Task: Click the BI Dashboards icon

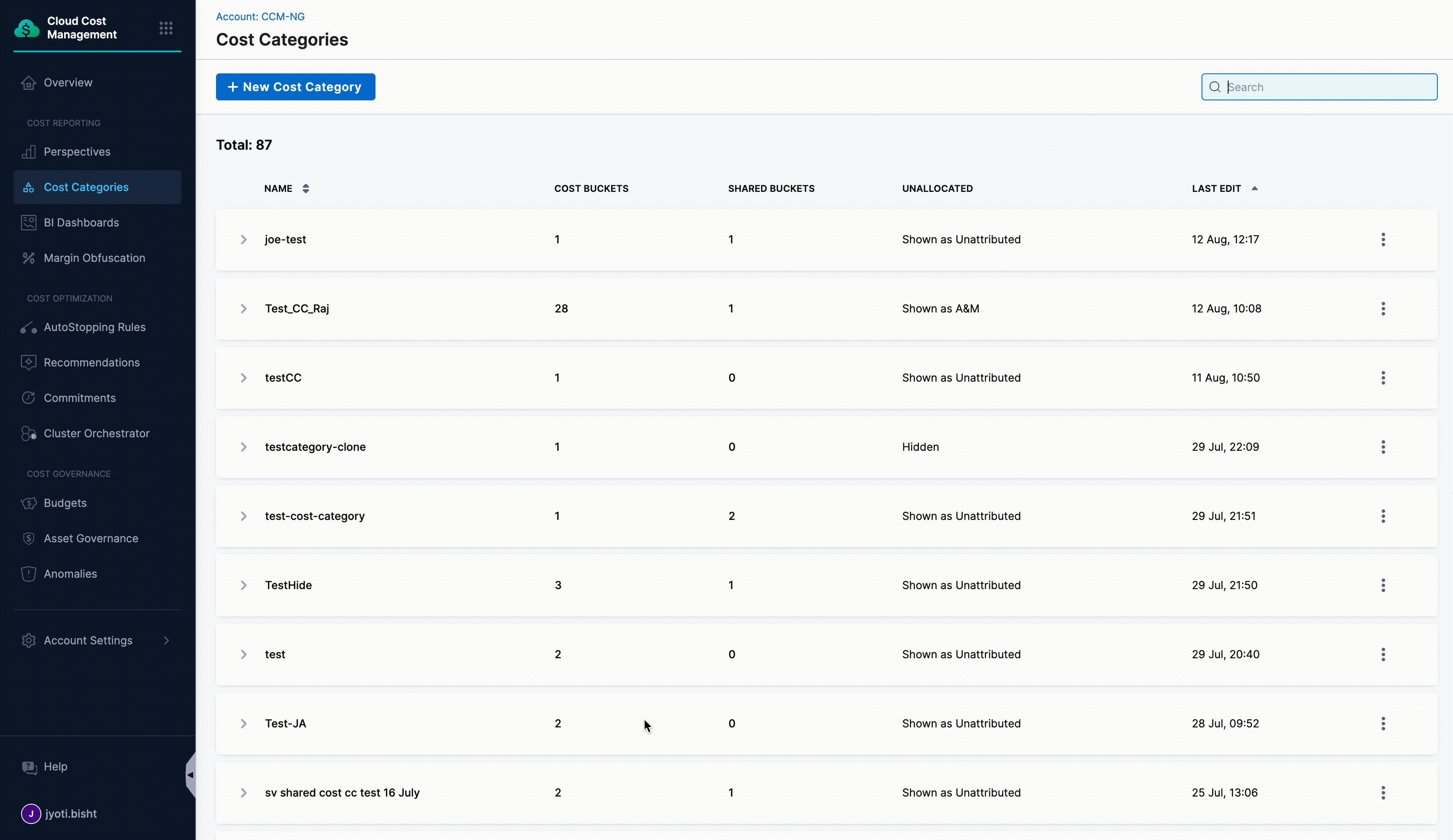Action: click(28, 222)
